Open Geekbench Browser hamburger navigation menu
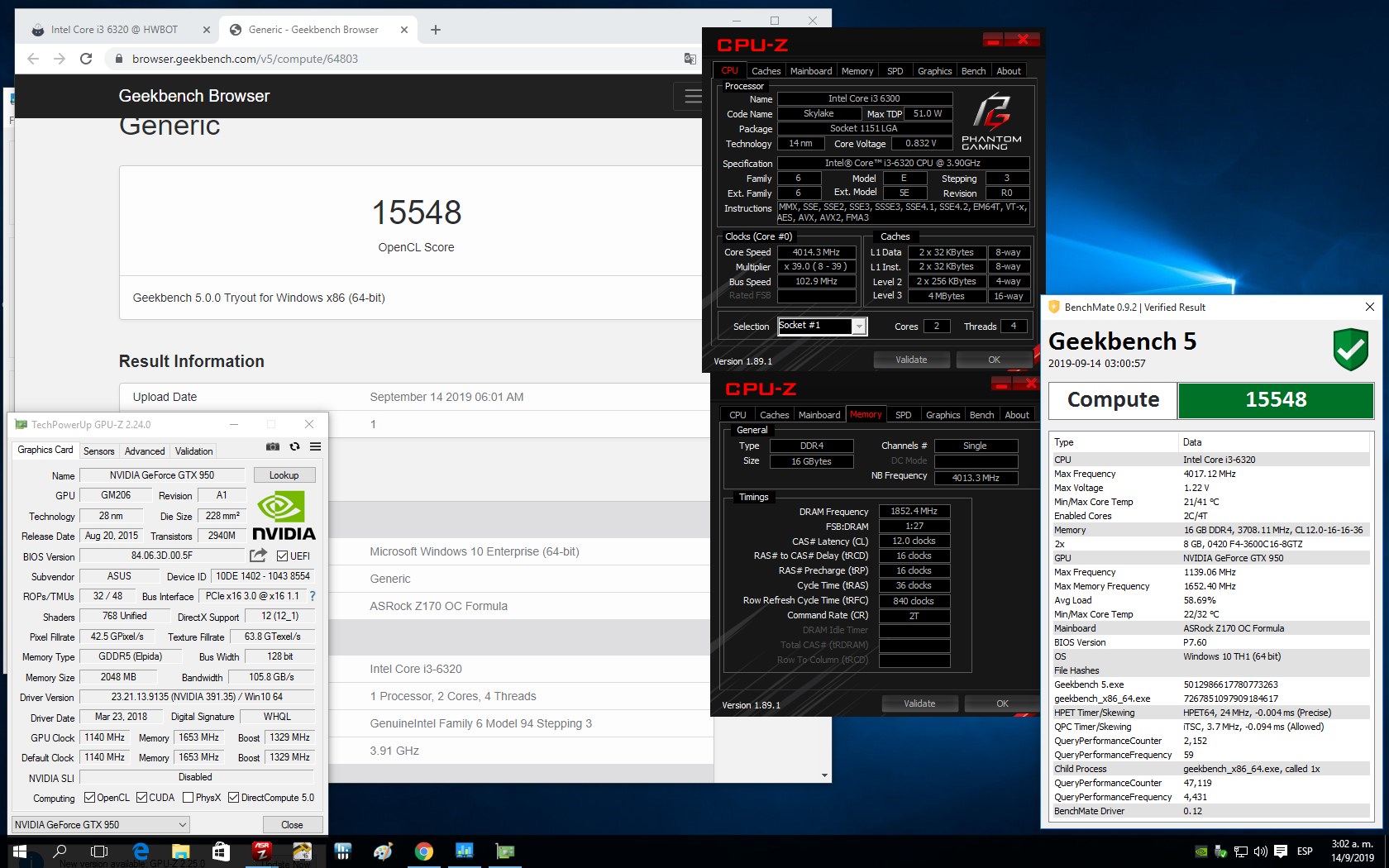1389x868 pixels. pos(693,96)
